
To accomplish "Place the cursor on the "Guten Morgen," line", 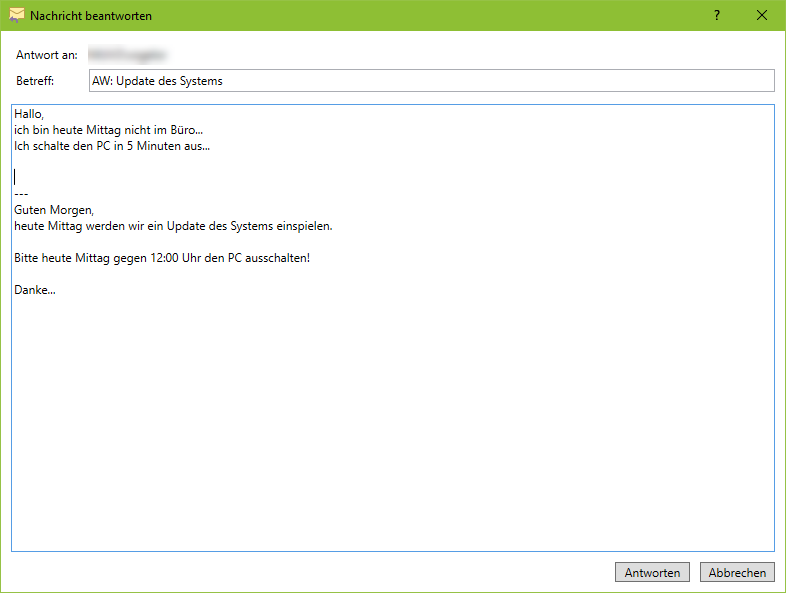I will point(53,210).
